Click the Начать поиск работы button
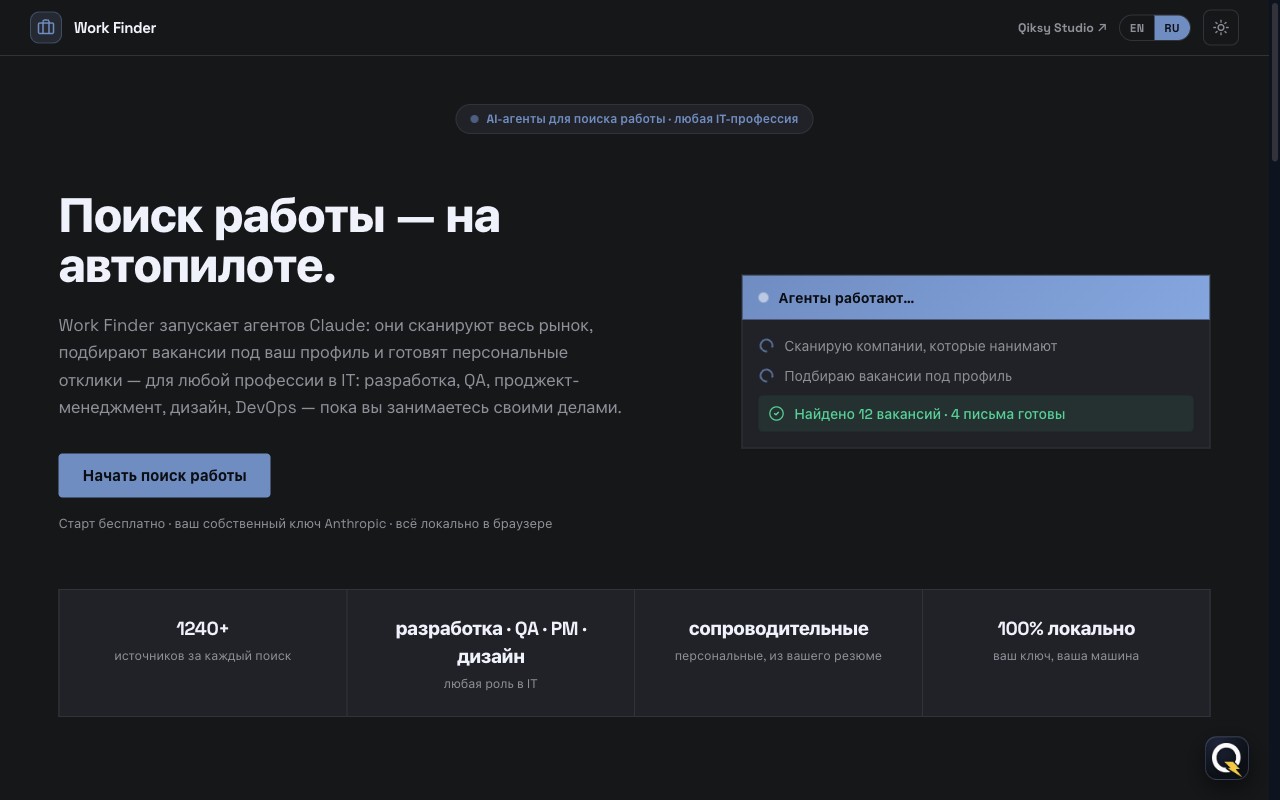 click(164, 475)
